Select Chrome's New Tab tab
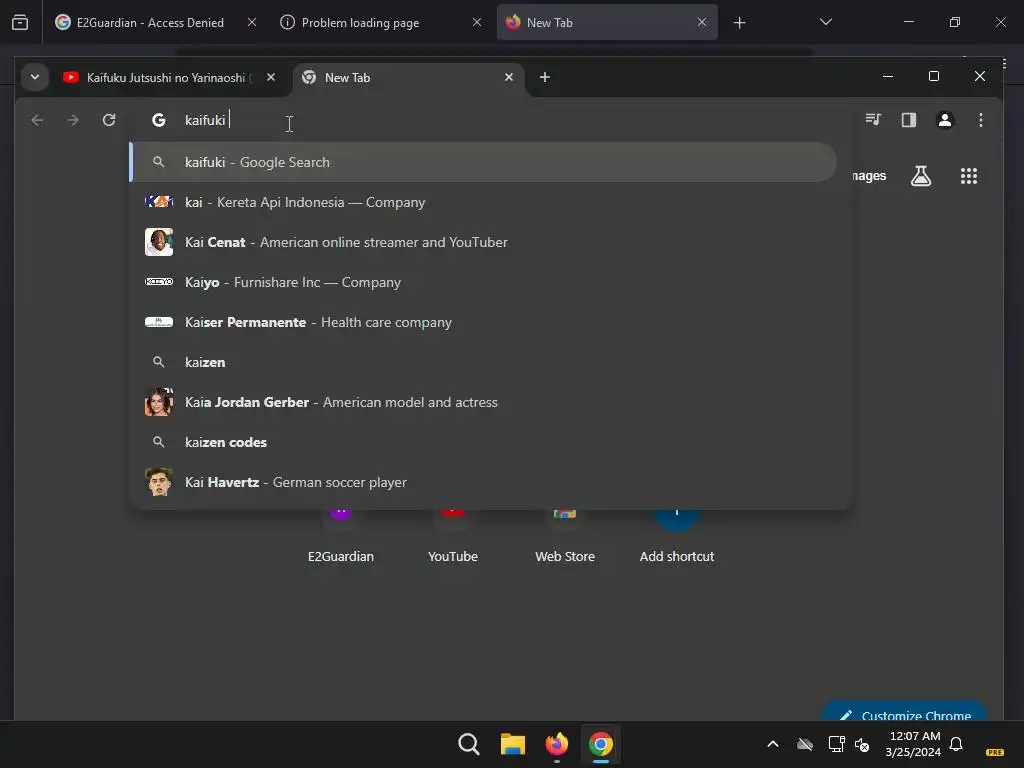Image resolution: width=1024 pixels, height=768 pixels. pos(409,78)
